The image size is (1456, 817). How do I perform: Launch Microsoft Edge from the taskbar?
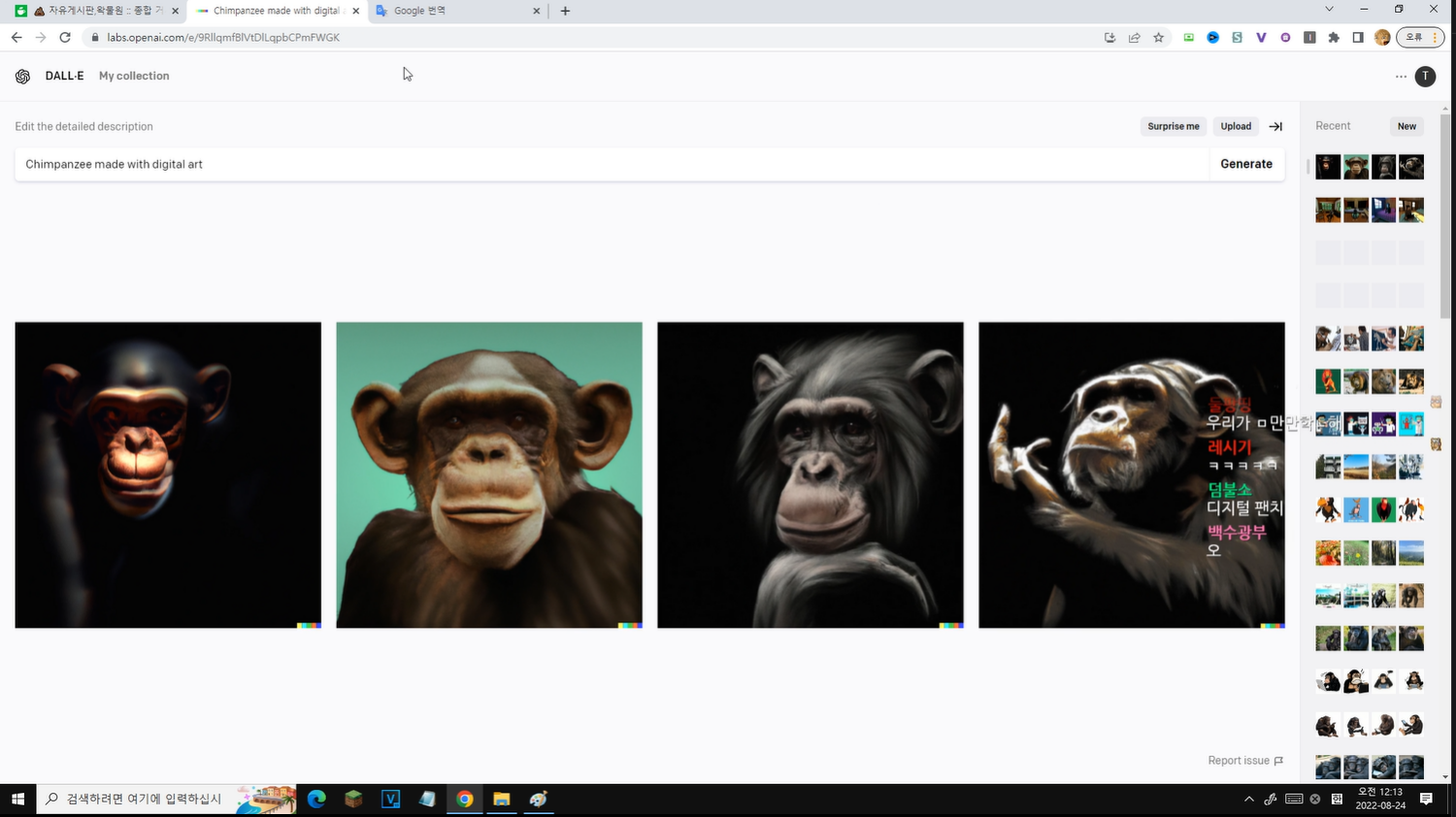316,799
